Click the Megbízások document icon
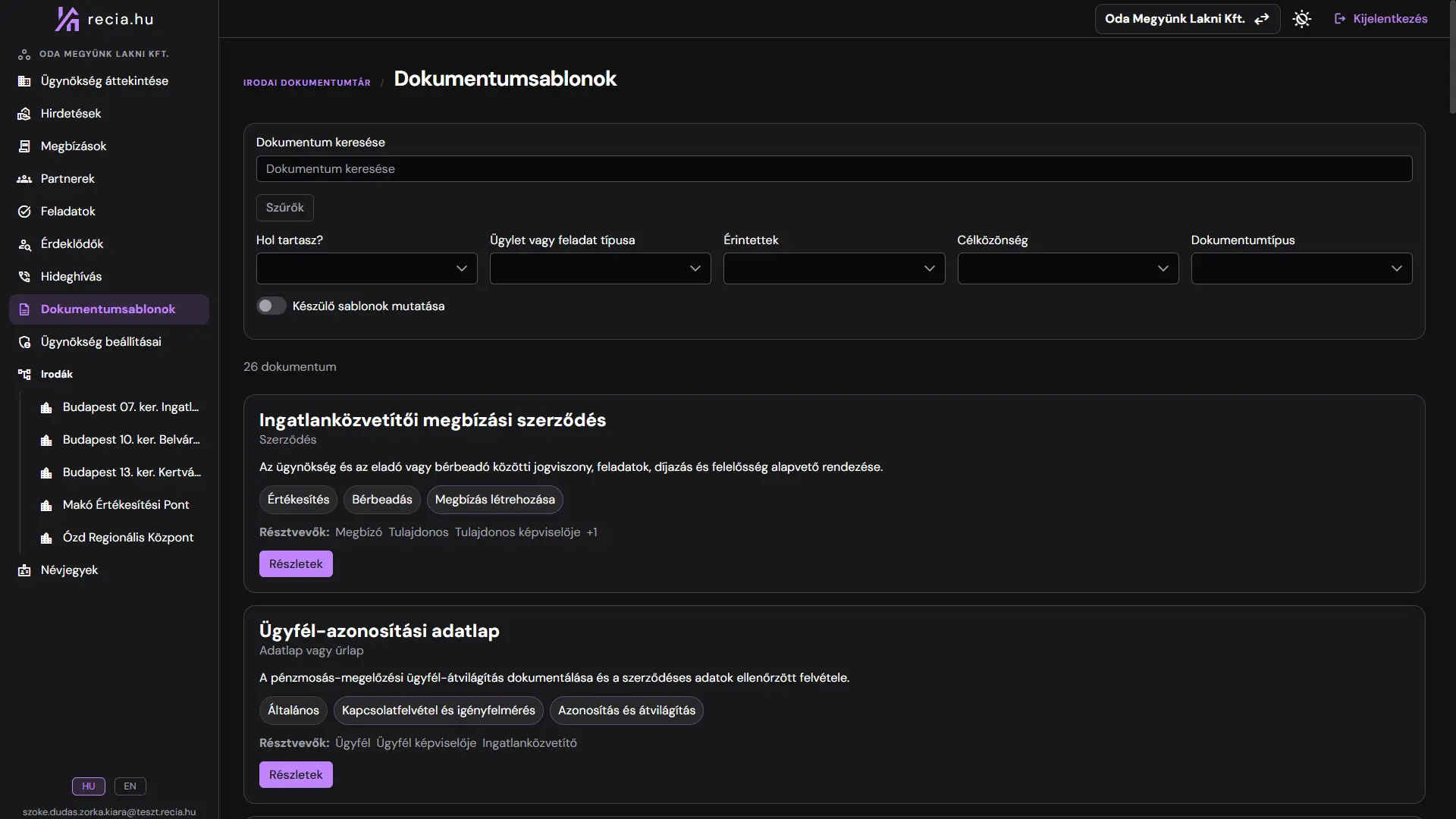 (x=24, y=146)
